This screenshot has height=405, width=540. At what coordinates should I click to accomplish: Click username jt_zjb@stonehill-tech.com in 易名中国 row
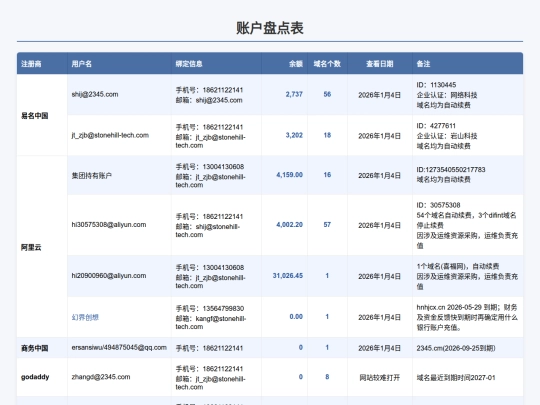pos(110,135)
